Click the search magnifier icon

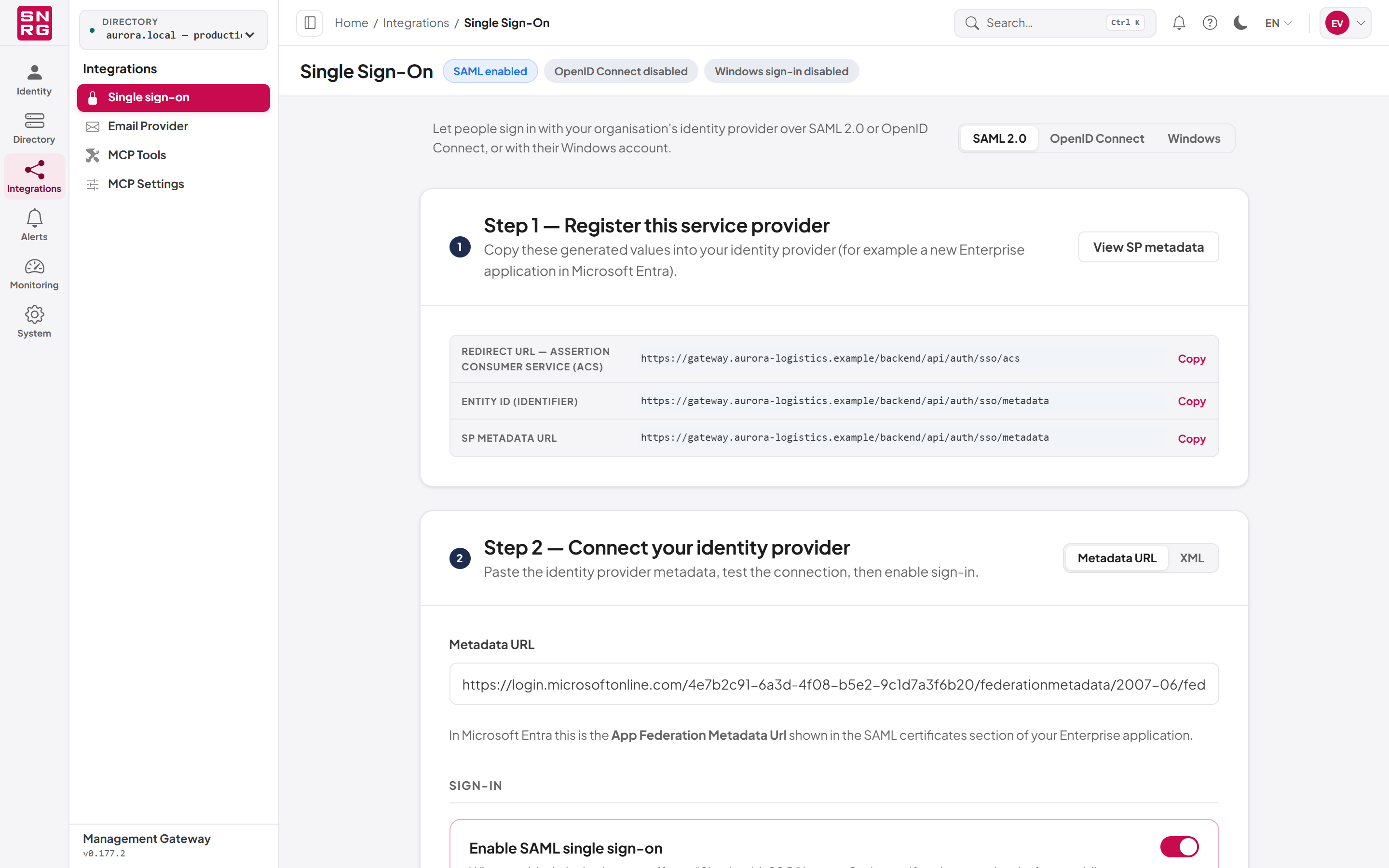coord(972,23)
